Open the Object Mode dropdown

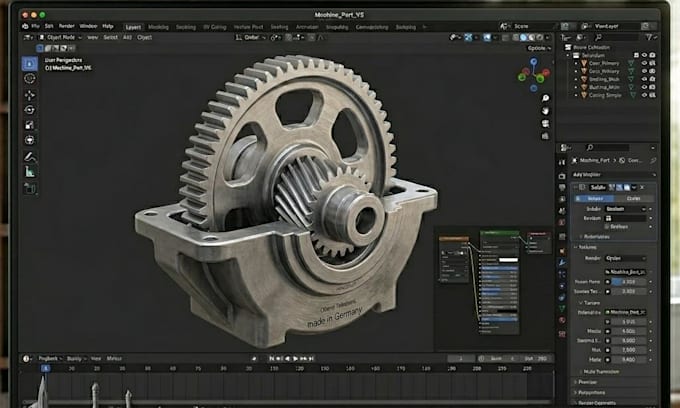tap(60, 38)
